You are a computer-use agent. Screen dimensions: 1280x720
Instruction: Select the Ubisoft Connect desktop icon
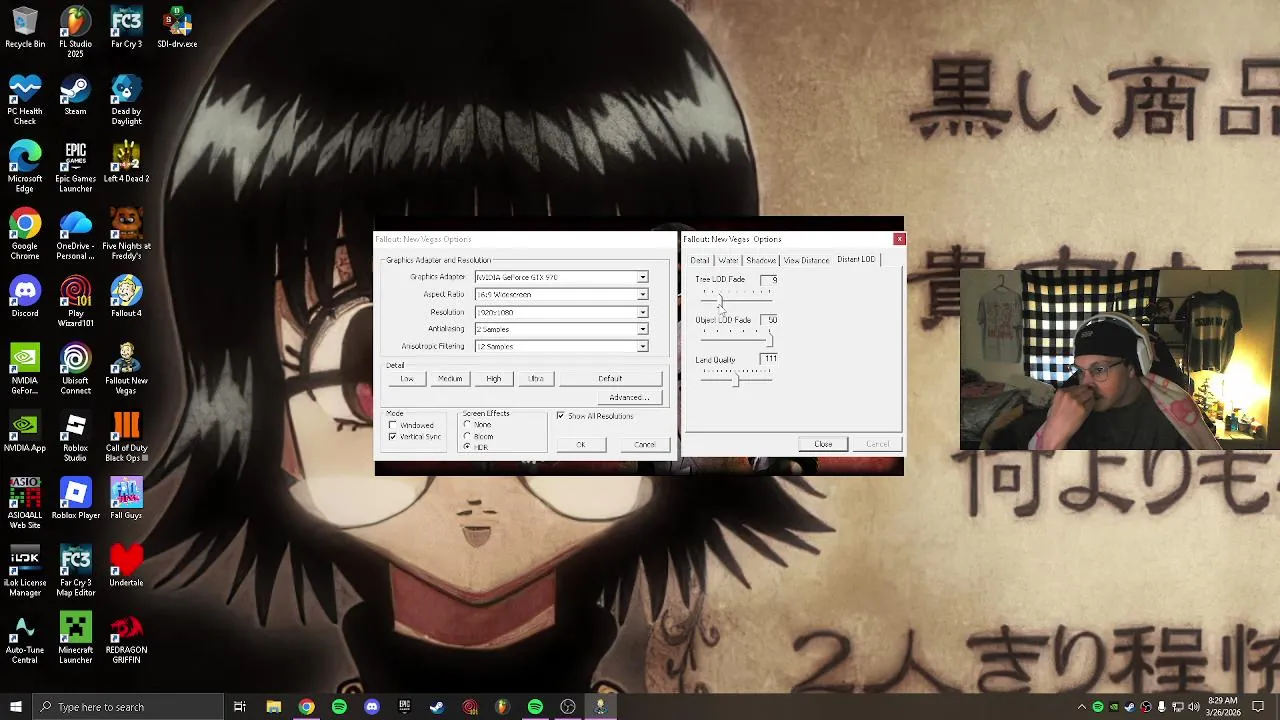(x=75, y=369)
